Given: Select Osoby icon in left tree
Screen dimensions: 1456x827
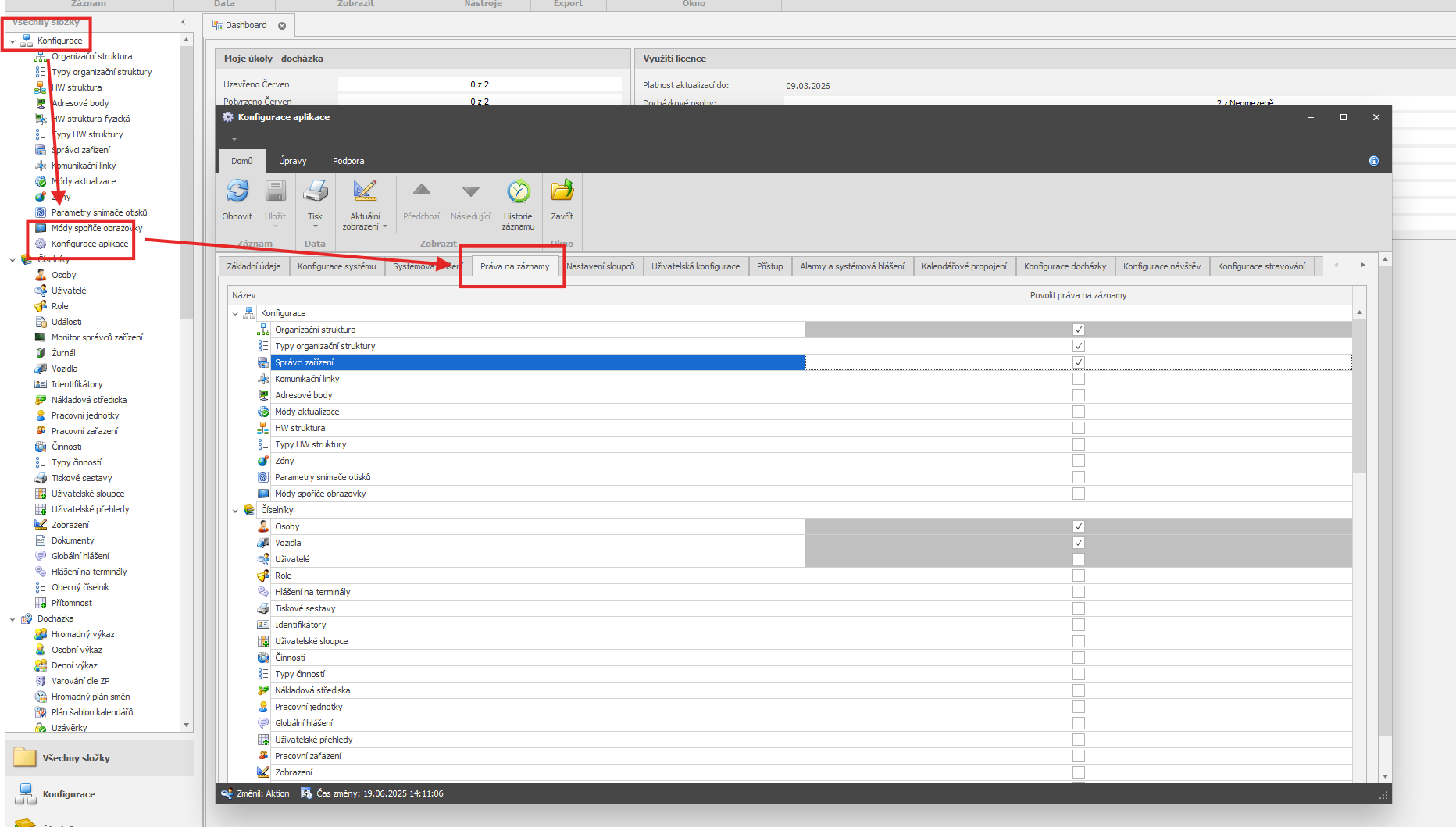Looking at the screenshot, I should coord(41,275).
